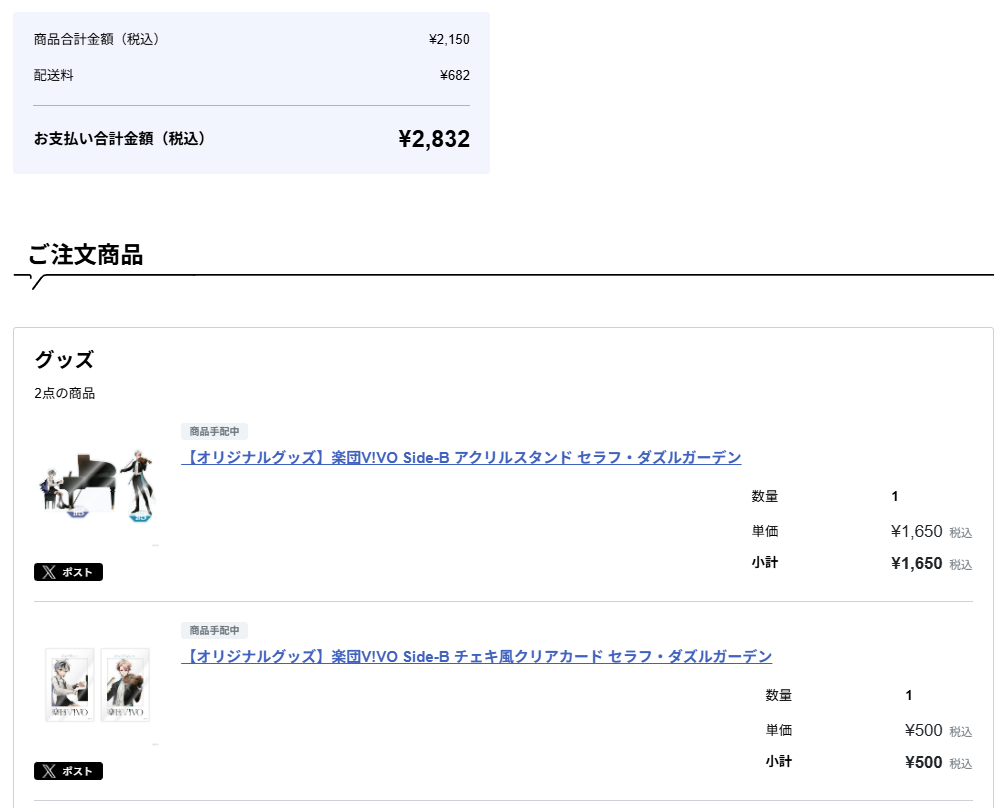Select the clear card 単価 price ¥500
This screenshot has height=808, width=999.
[x=923, y=730]
